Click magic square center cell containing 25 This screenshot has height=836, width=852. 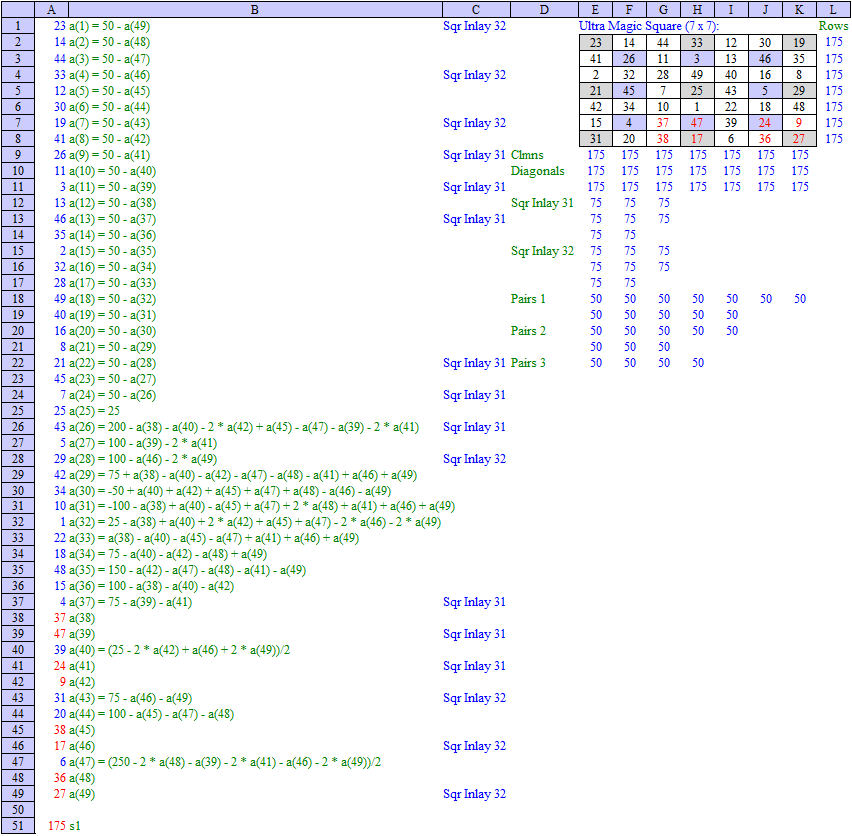697,91
